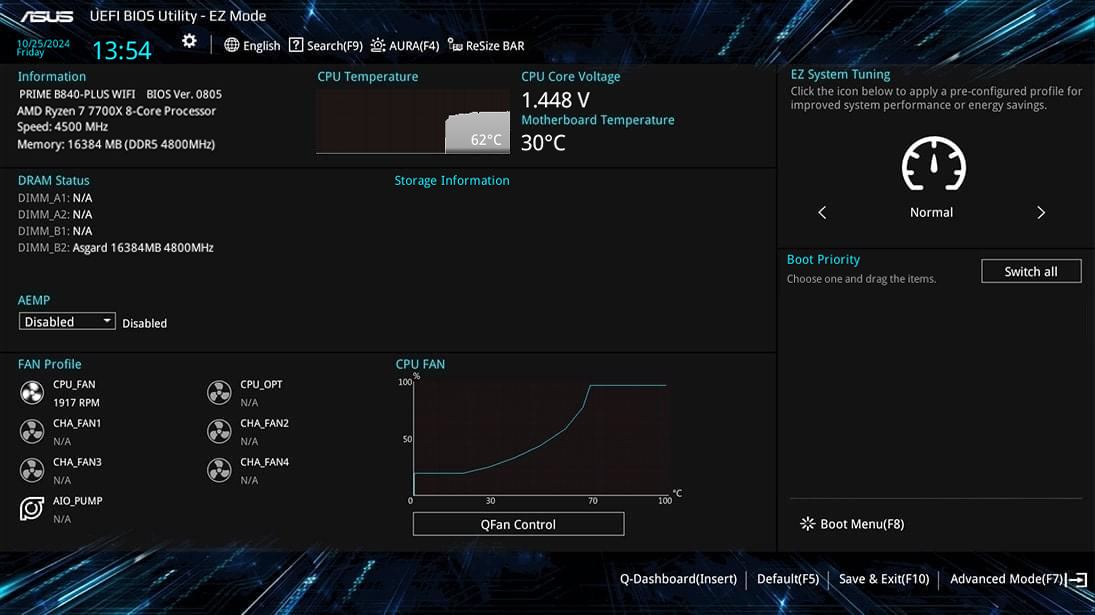Click the CPU Temperature graph
Image resolution: width=1095 pixels, height=615 pixels.
tap(413, 121)
